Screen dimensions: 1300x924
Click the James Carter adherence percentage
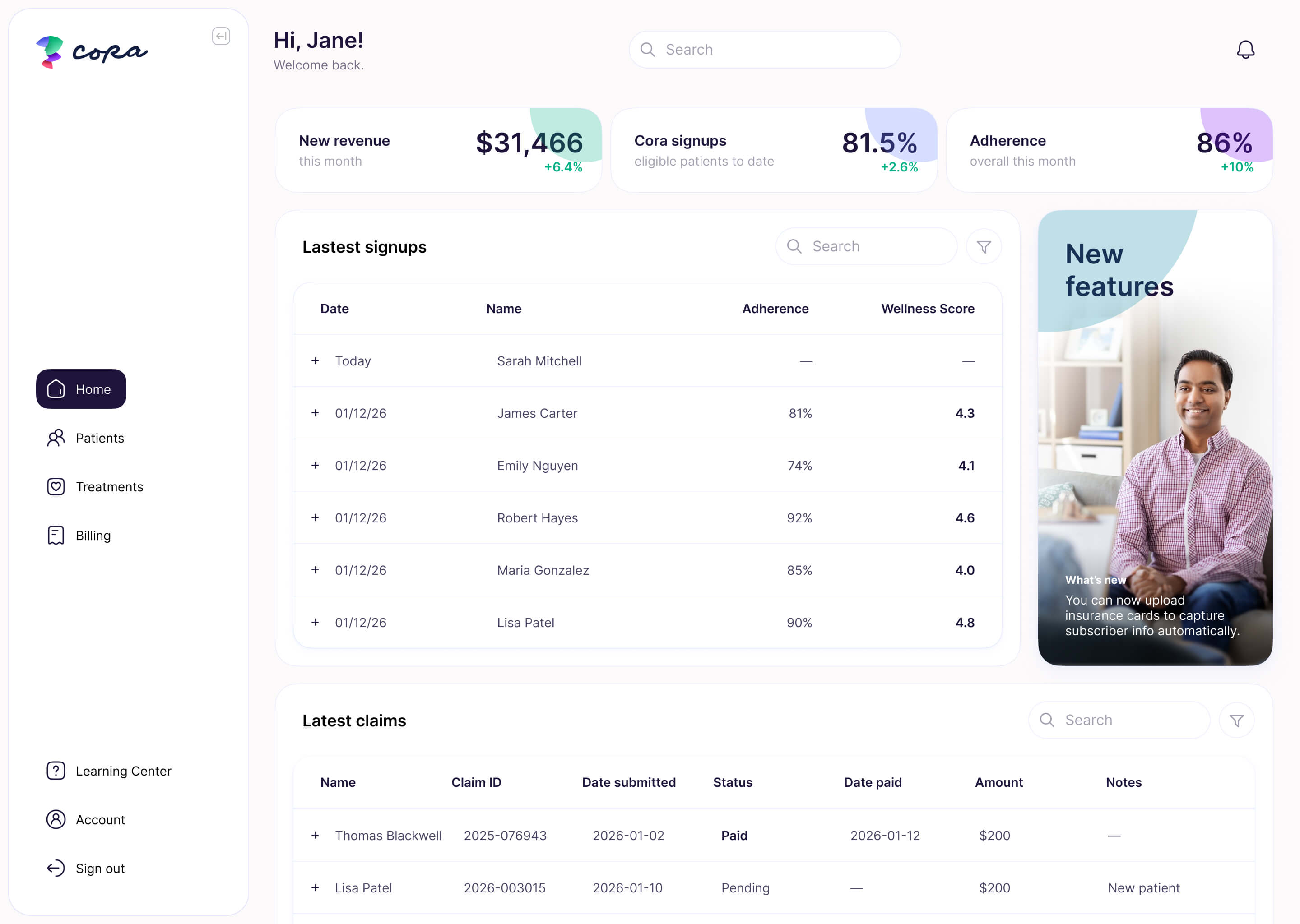800,413
